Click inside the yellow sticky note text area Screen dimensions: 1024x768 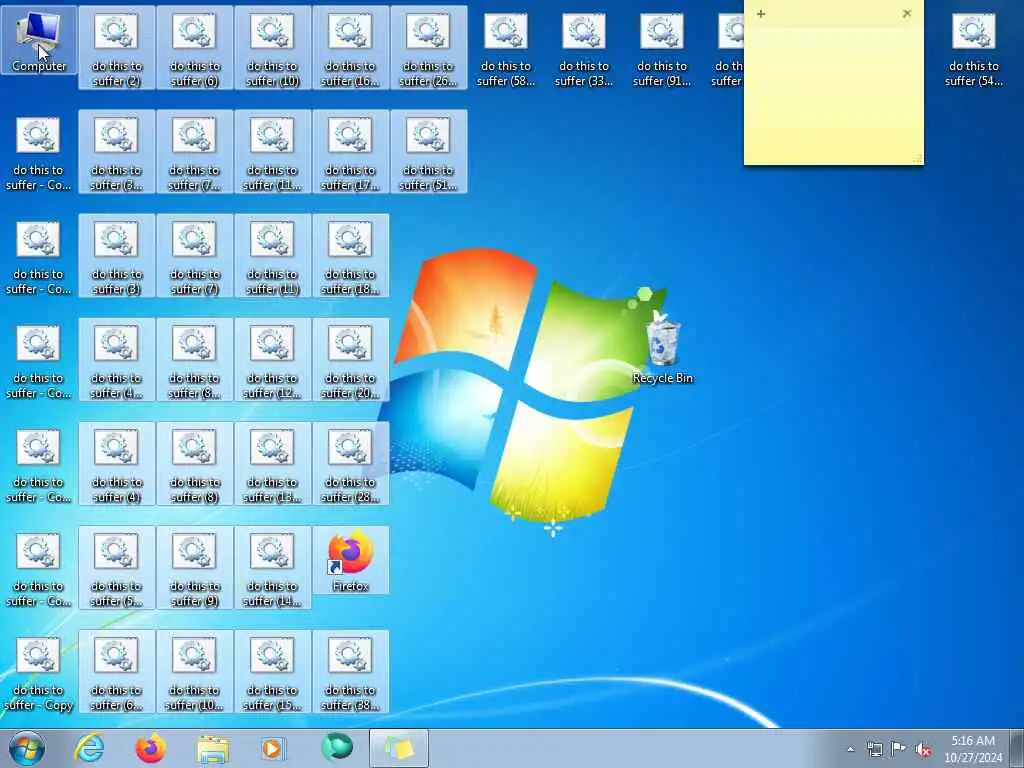click(833, 95)
